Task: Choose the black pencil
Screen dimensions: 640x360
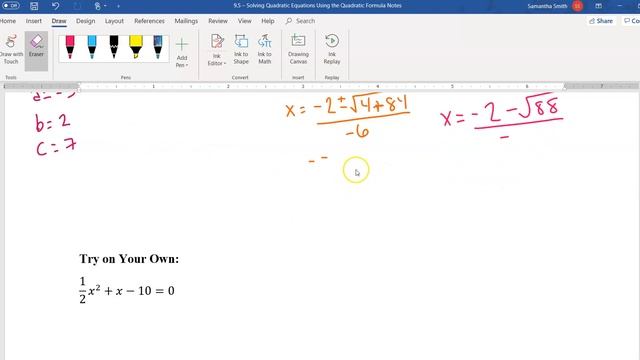Action: coord(114,47)
